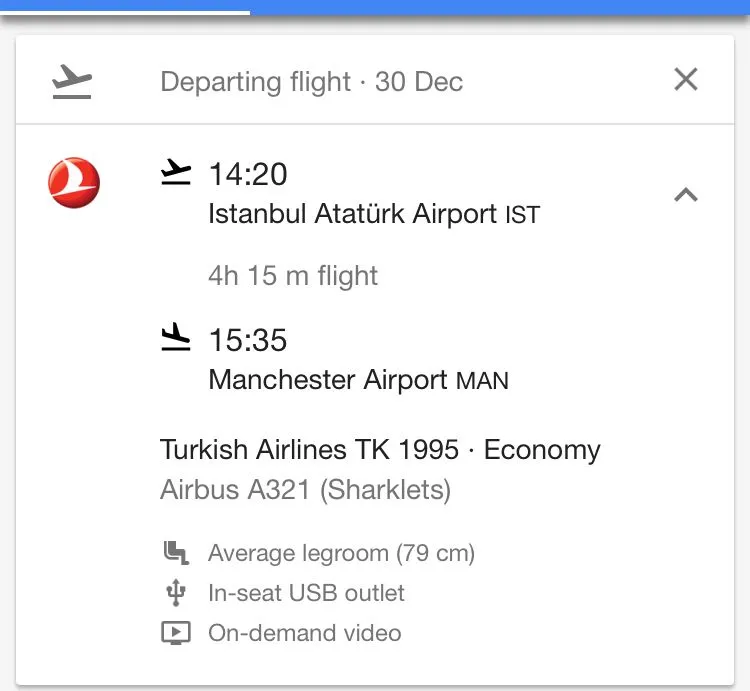
Task: Click the departing flight takeoff icon in header
Action: click(x=72, y=81)
